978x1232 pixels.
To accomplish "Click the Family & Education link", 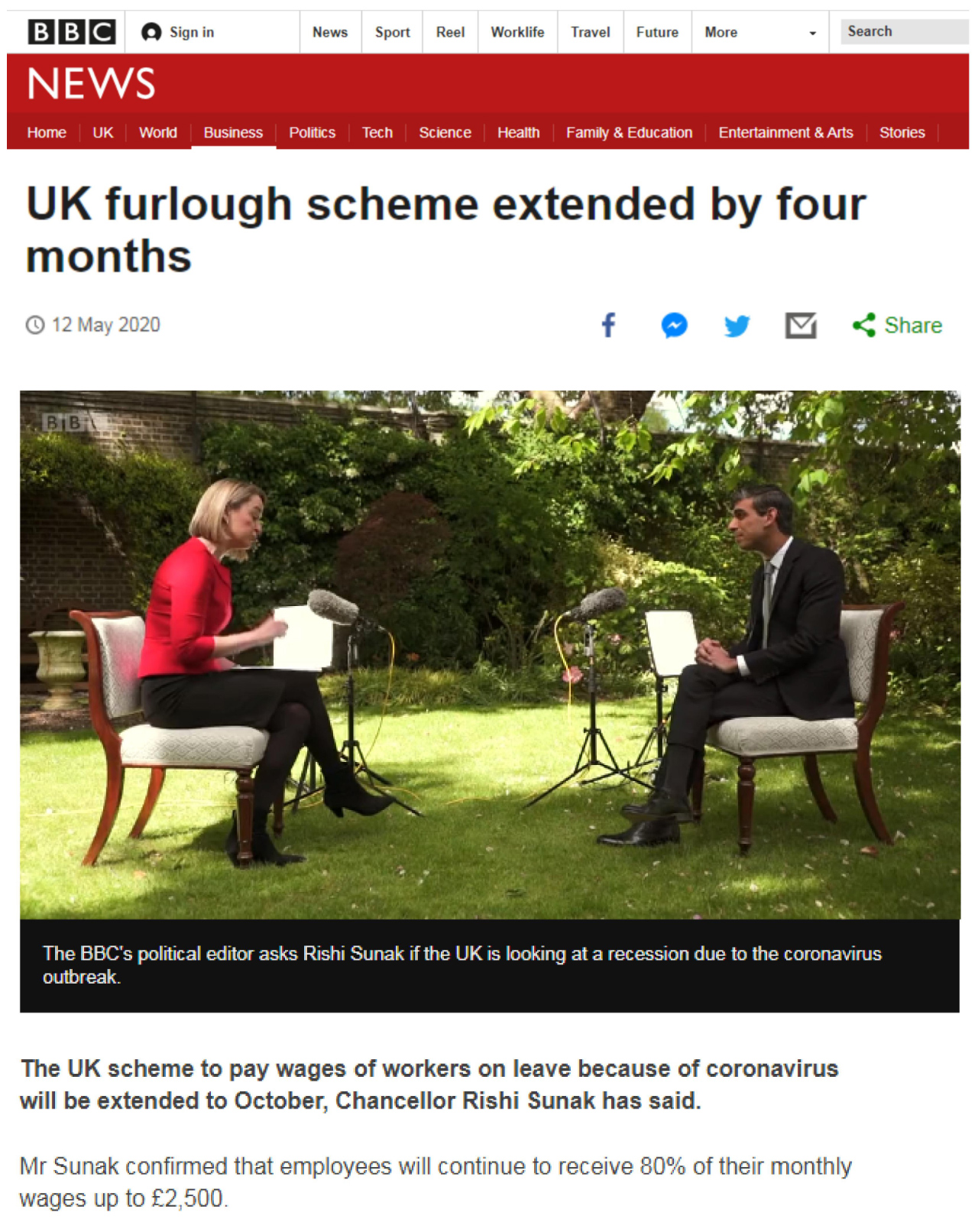I will coord(629,133).
